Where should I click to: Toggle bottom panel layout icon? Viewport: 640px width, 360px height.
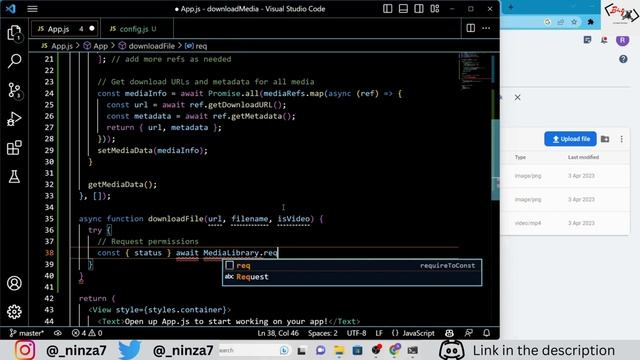coord(403,9)
